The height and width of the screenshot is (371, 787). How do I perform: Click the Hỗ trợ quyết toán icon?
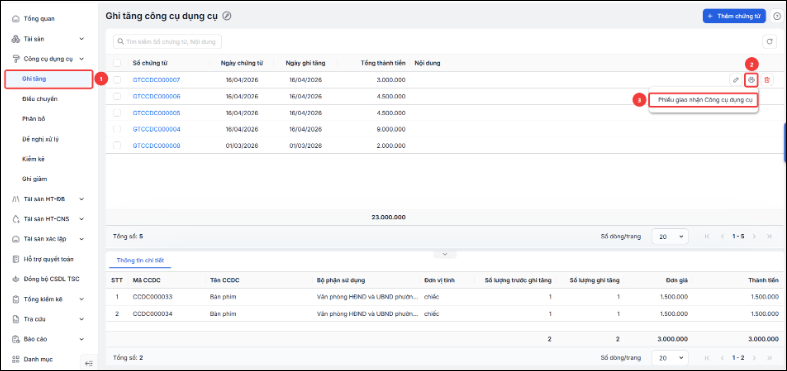tap(15, 259)
